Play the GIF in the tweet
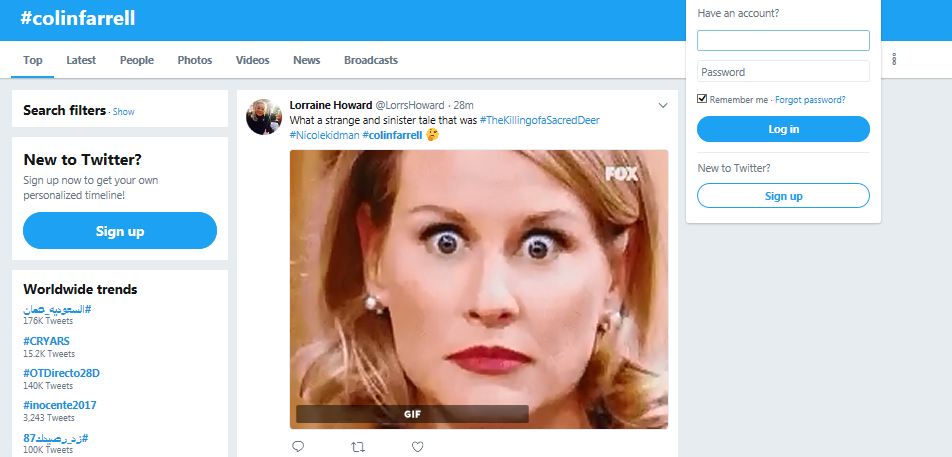 [479, 289]
